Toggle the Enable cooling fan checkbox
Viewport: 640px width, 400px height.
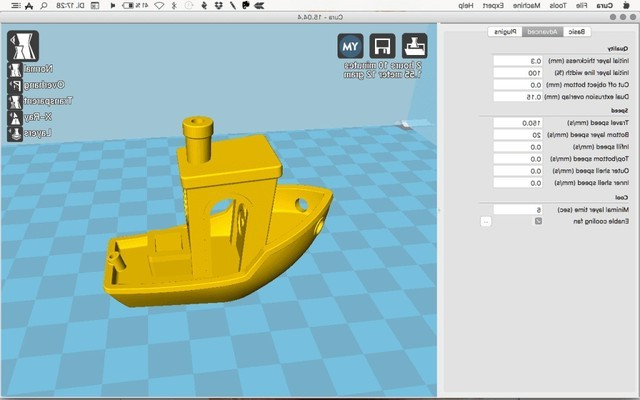(538, 221)
